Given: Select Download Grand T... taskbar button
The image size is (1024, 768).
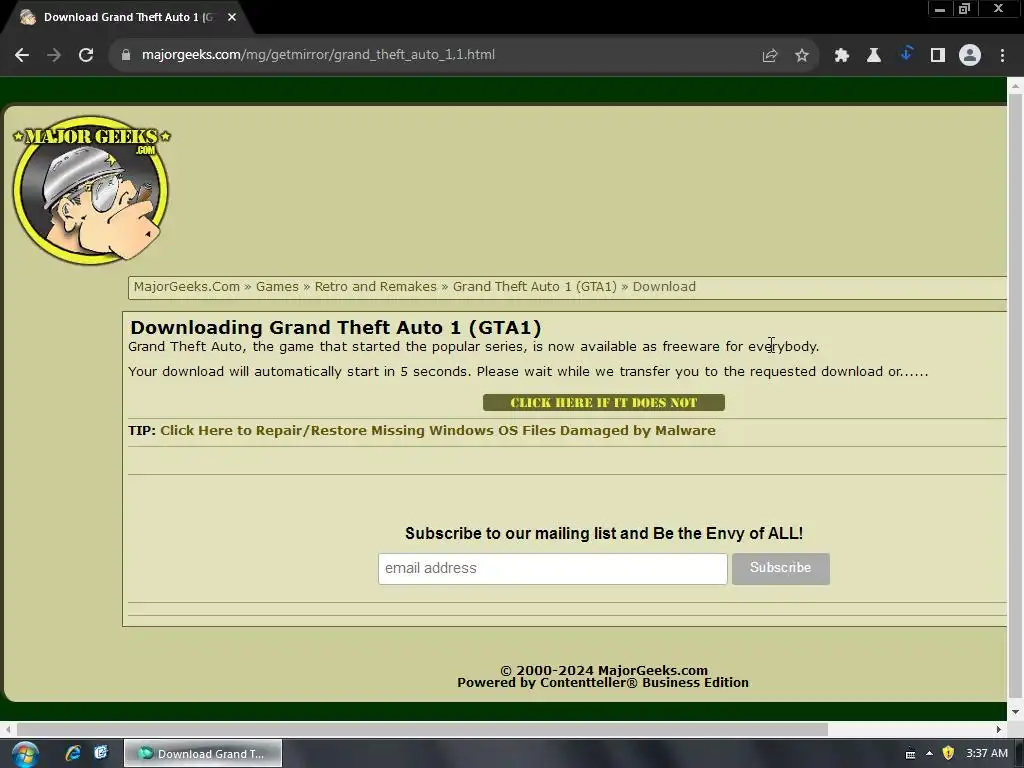Looking at the screenshot, I should coord(203,754).
